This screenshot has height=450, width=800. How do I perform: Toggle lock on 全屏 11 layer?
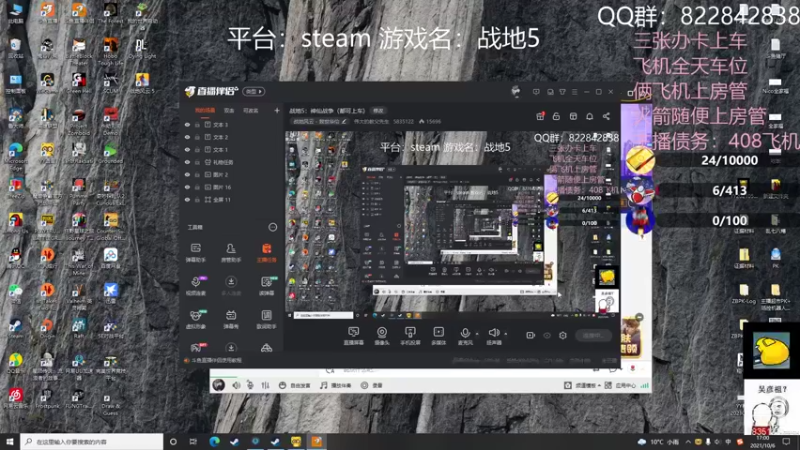197,199
